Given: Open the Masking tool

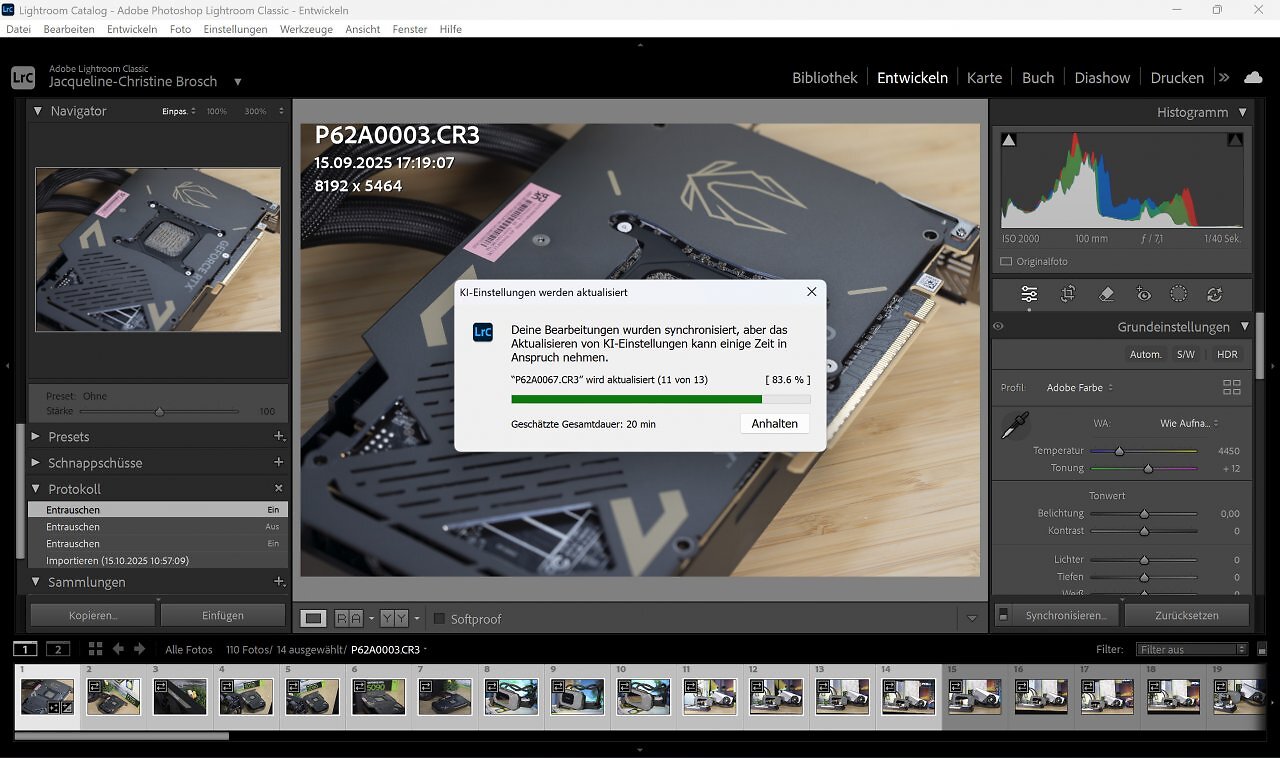Looking at the screenshot, I should (1179, 294).
